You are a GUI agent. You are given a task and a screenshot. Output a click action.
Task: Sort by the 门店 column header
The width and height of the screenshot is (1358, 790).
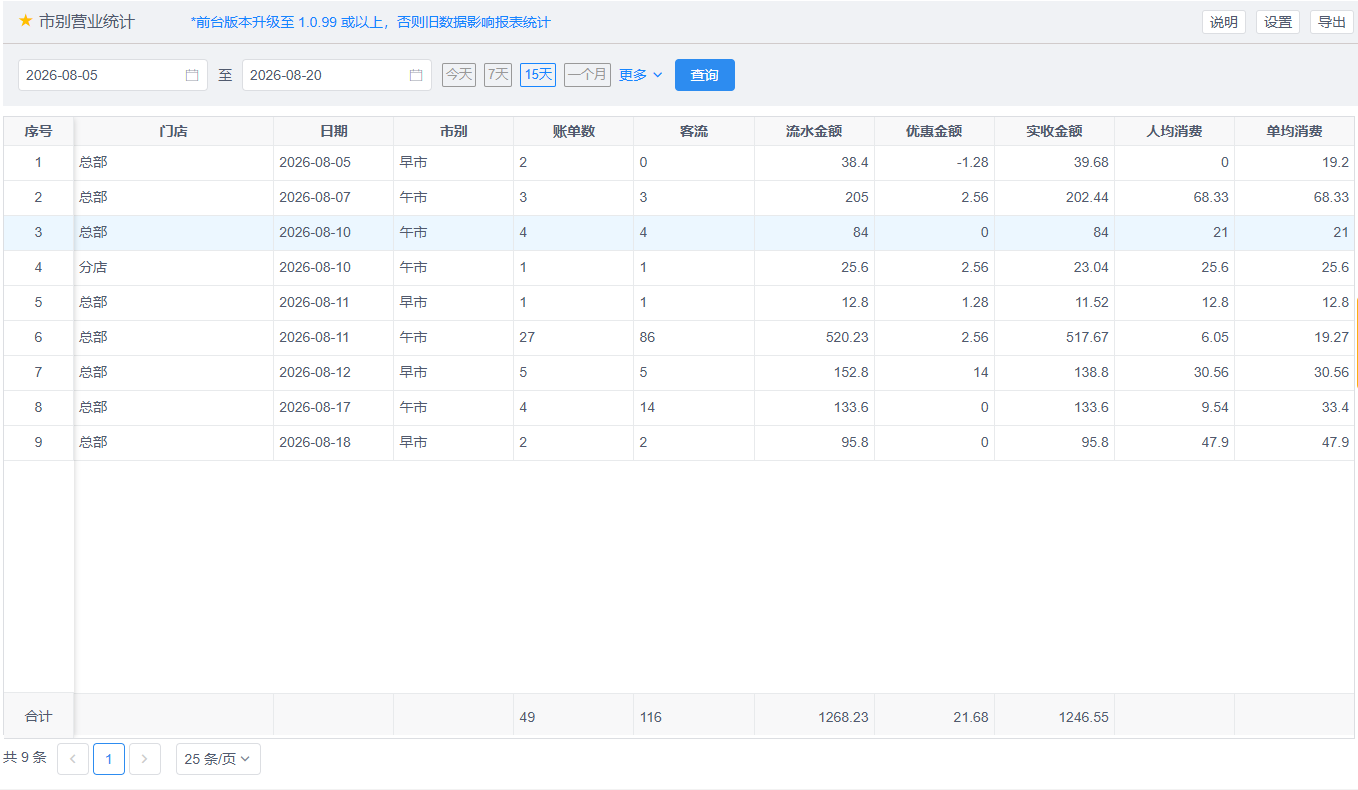174,131
